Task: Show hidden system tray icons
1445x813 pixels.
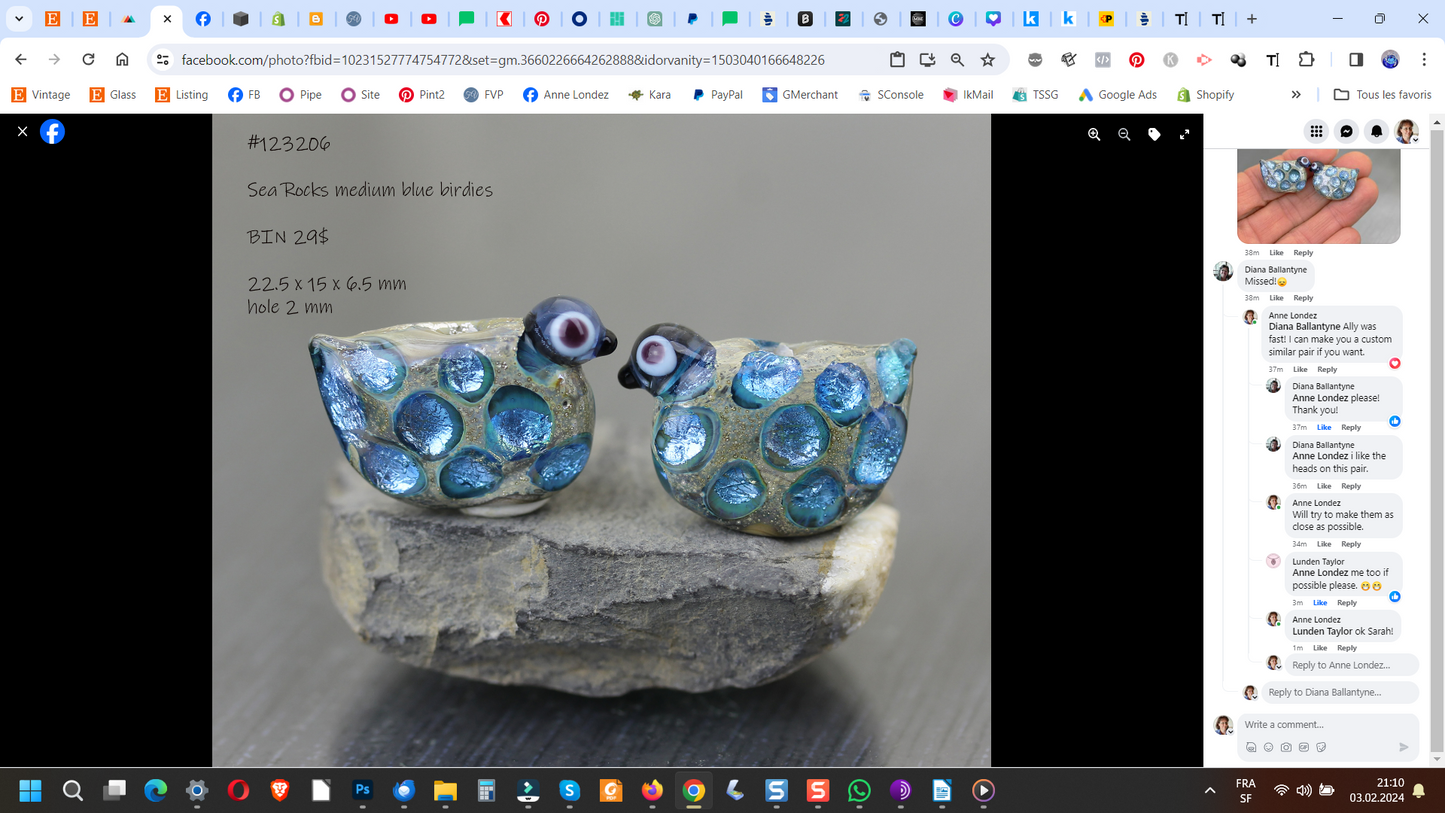Action: pyautogui.click(x=1210, y=791)
